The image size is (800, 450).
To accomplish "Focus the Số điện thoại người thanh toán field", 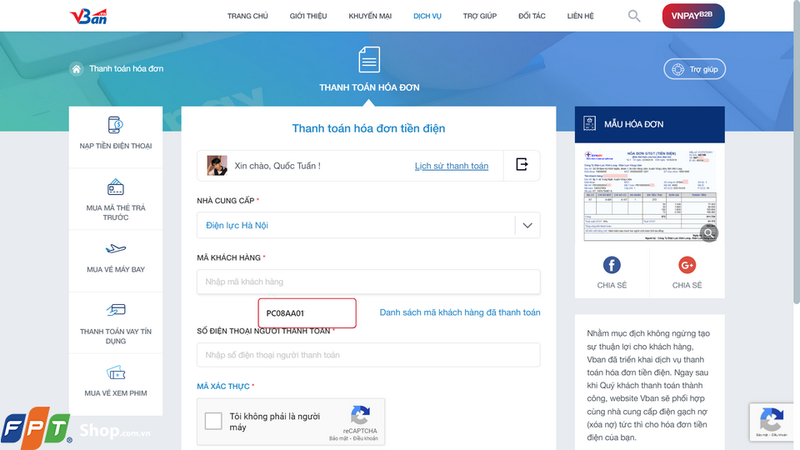I will coord(368,355).
